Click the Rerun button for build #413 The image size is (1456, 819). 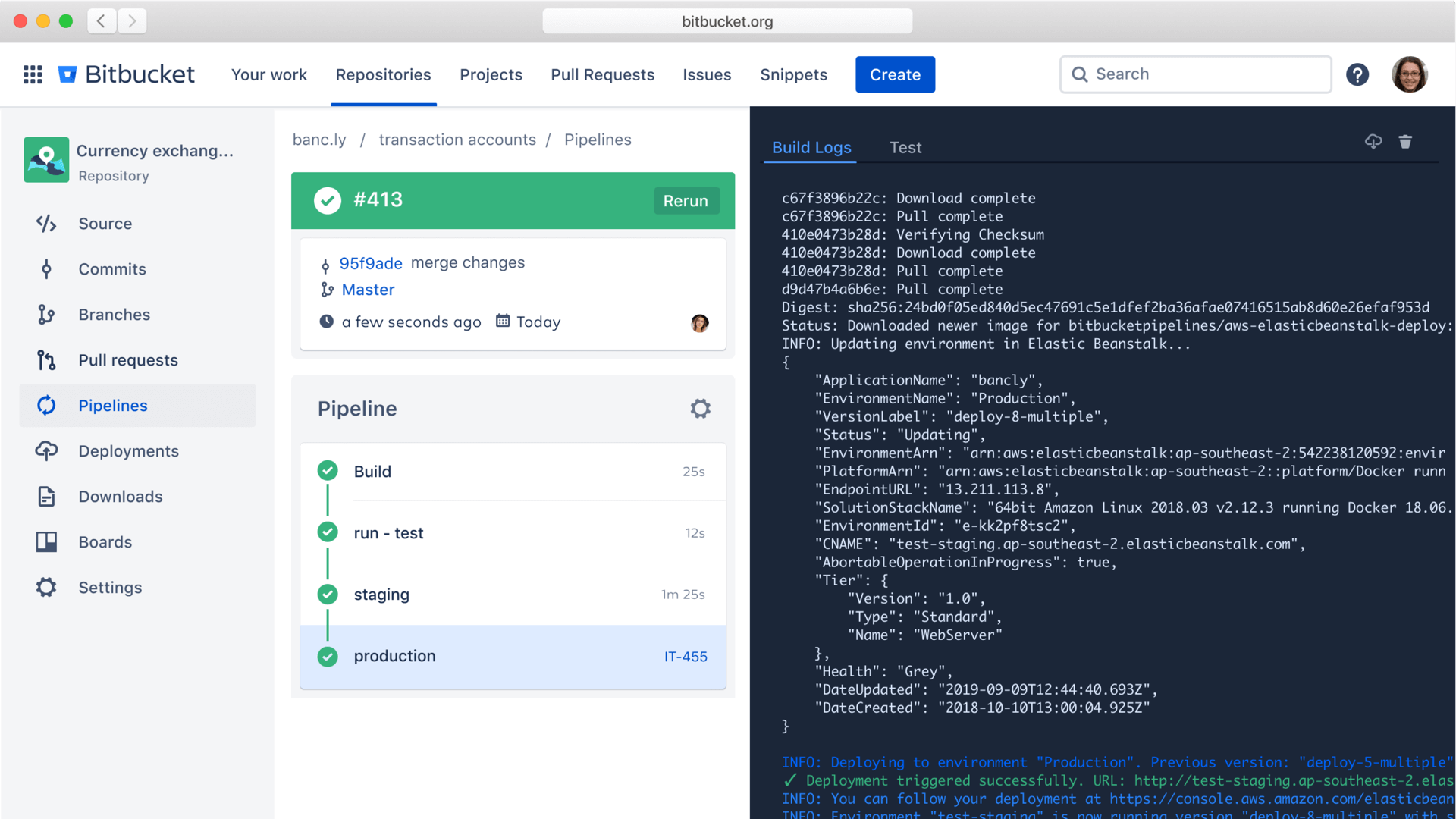click(x=685, y=201)
